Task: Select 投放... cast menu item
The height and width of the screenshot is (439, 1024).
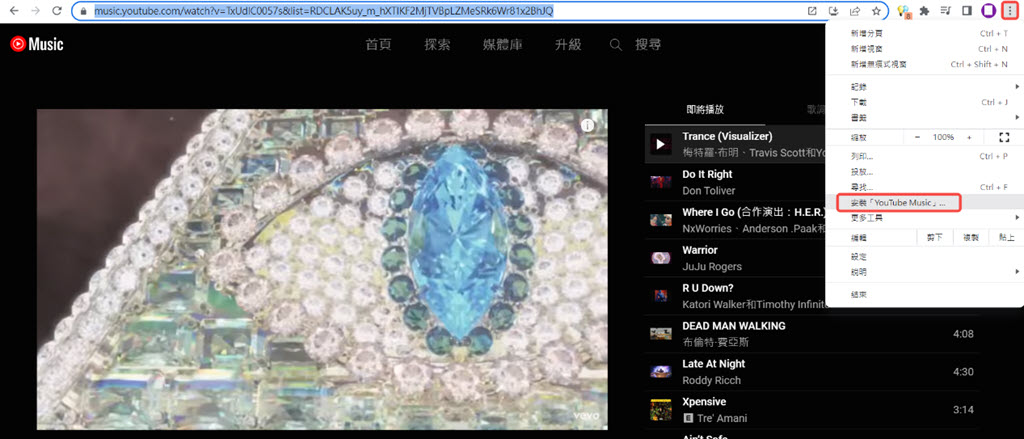Action: pyautogui.click(x=923, y=172)
